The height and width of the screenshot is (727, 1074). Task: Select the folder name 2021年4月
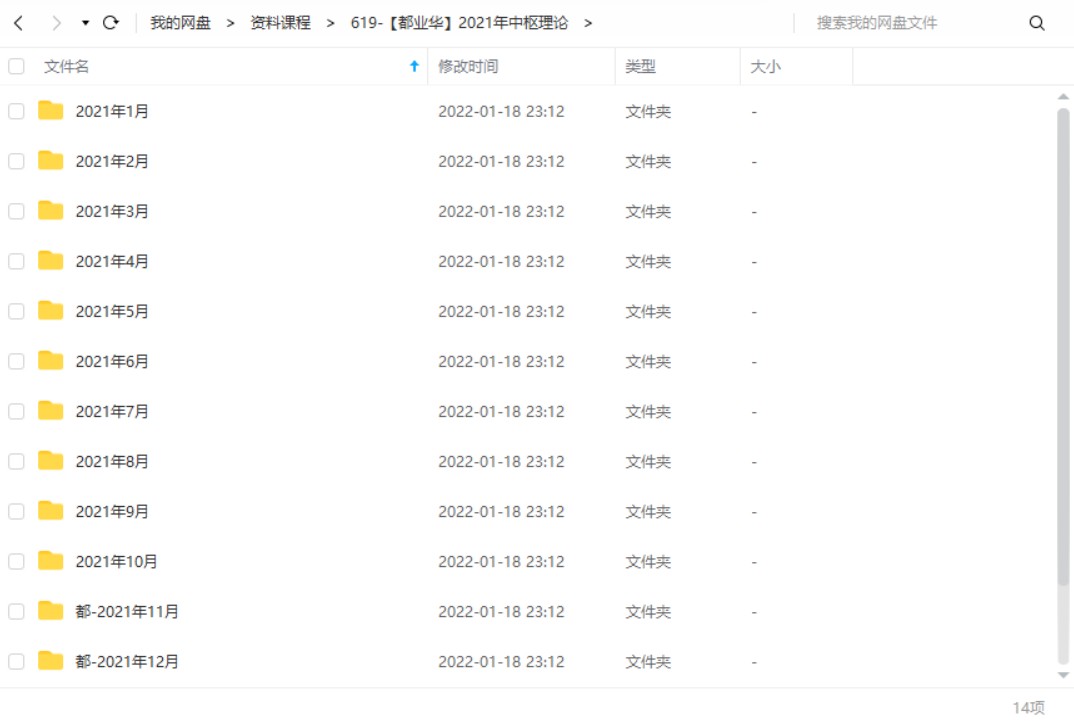coord(112,261)
